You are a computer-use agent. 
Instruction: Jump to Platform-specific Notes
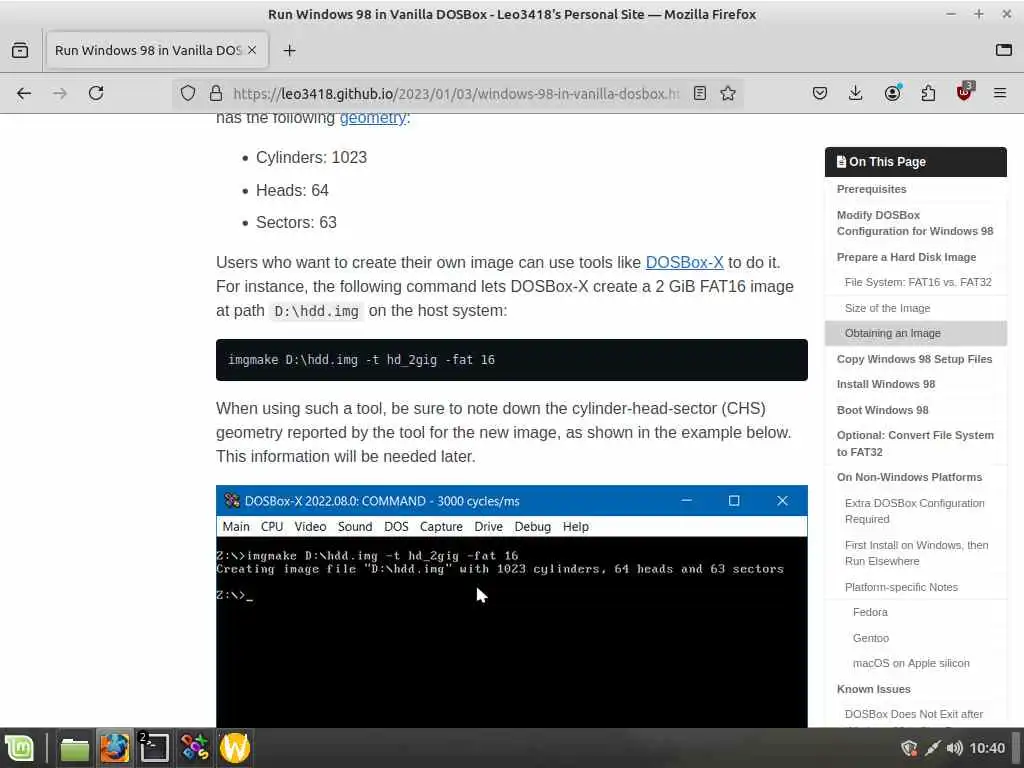(901, 587)
